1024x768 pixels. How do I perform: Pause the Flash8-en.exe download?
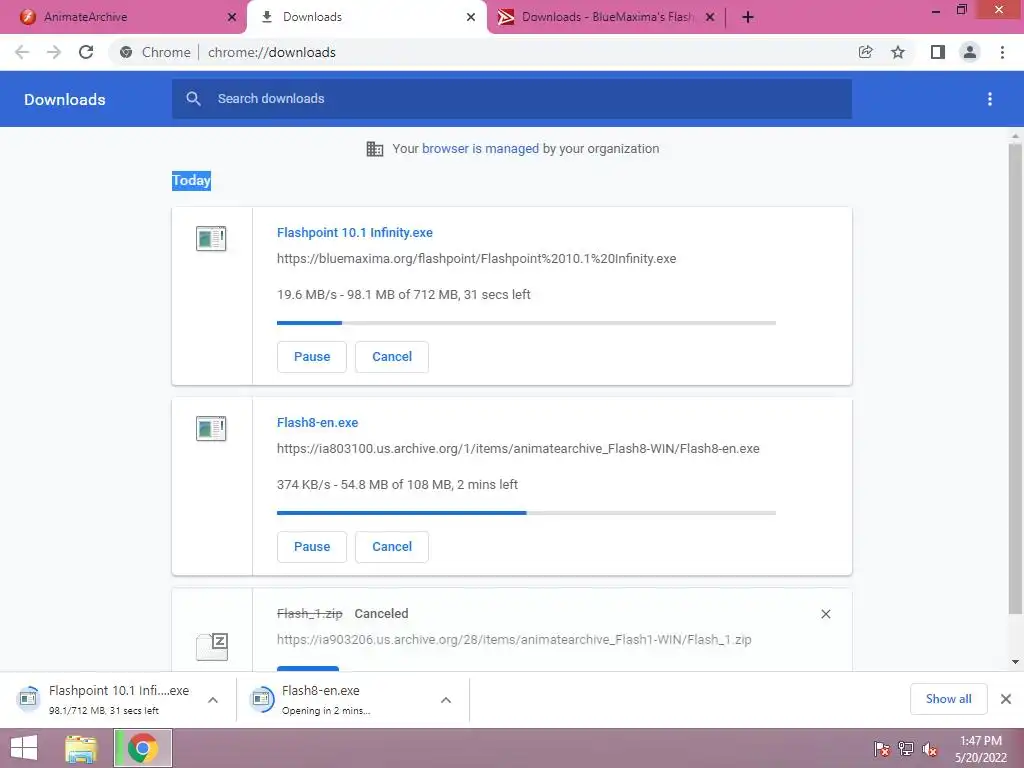coord(312,547)
